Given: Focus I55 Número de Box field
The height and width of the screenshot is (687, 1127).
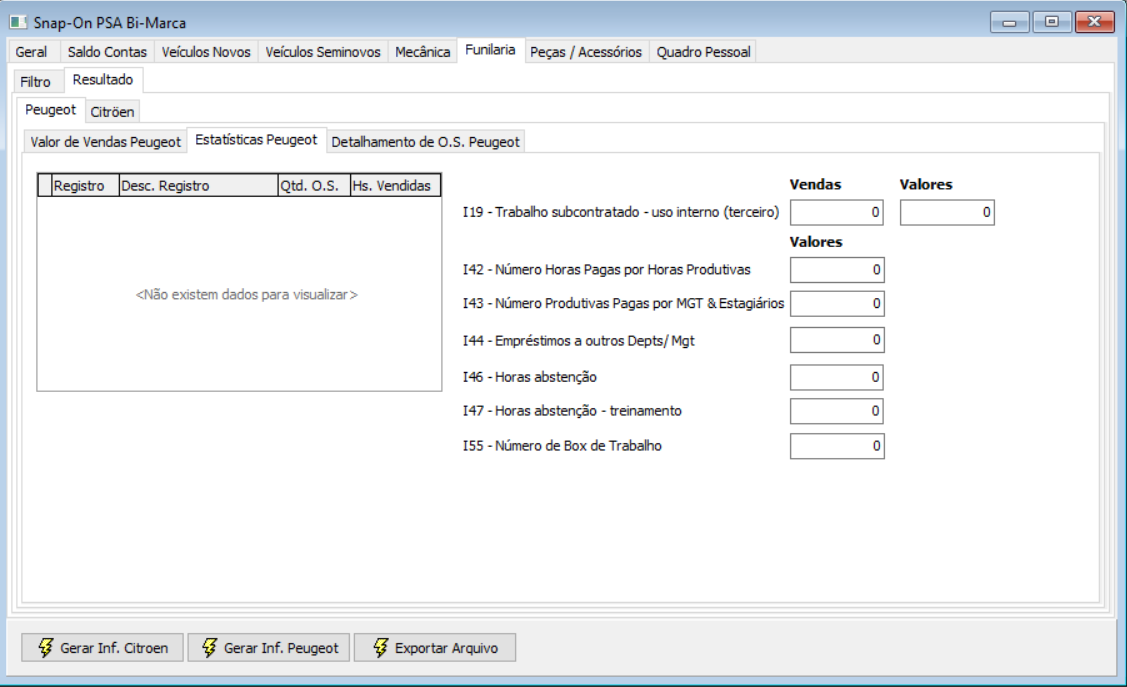Looking at the screenshot, I should tap(837, 446).
